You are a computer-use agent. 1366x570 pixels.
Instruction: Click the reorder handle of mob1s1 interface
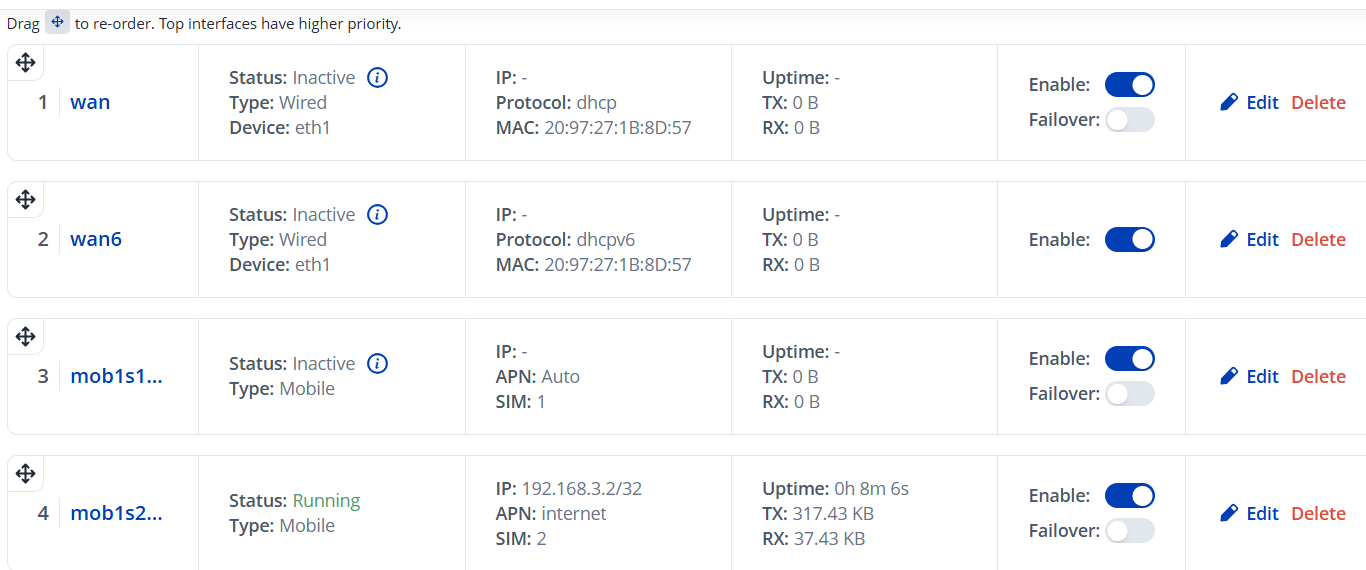click(26, 337)
